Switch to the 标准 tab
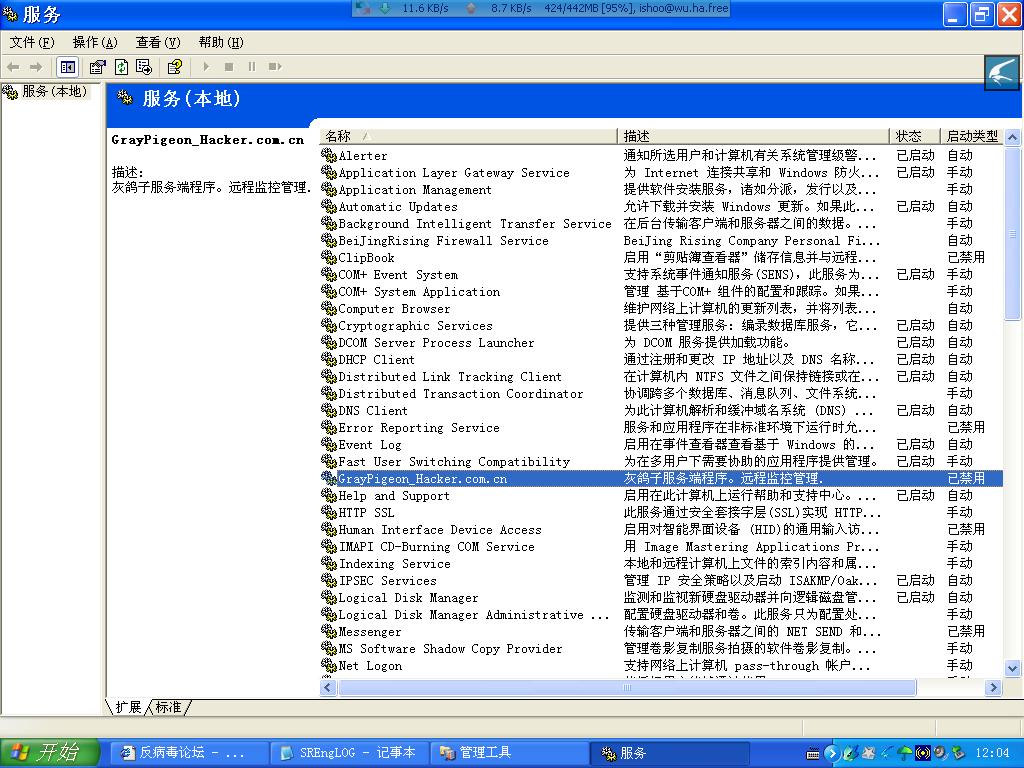The width and height of the screenshot is (1024, 768). point(168,707)
